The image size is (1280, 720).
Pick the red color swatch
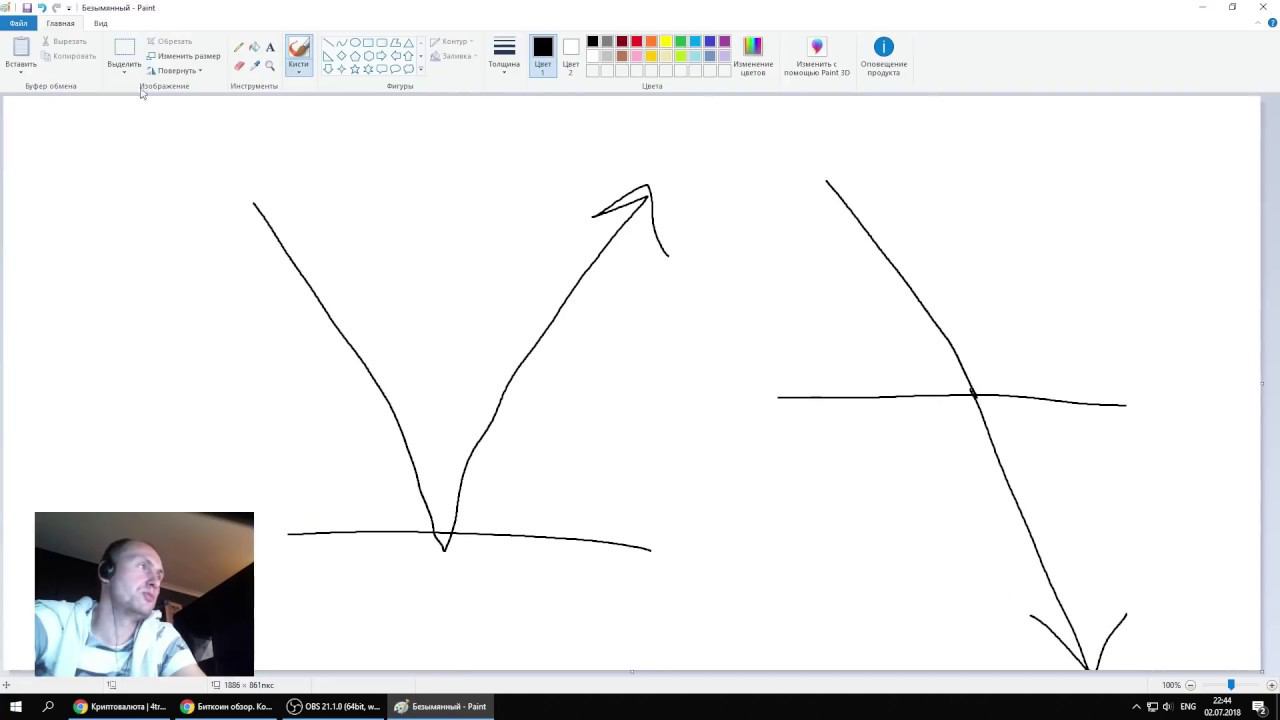[636, 41]
